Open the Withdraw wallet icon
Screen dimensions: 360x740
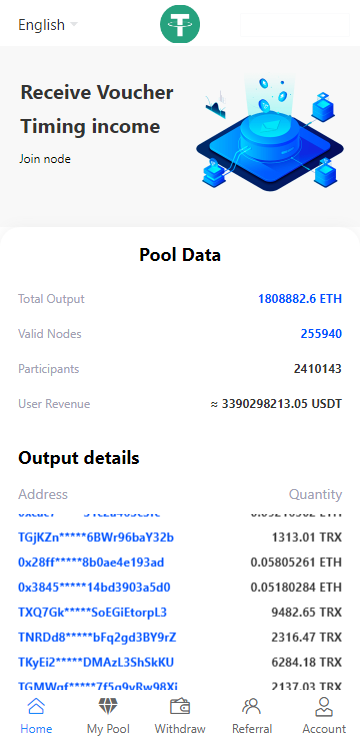coord(180,706)
